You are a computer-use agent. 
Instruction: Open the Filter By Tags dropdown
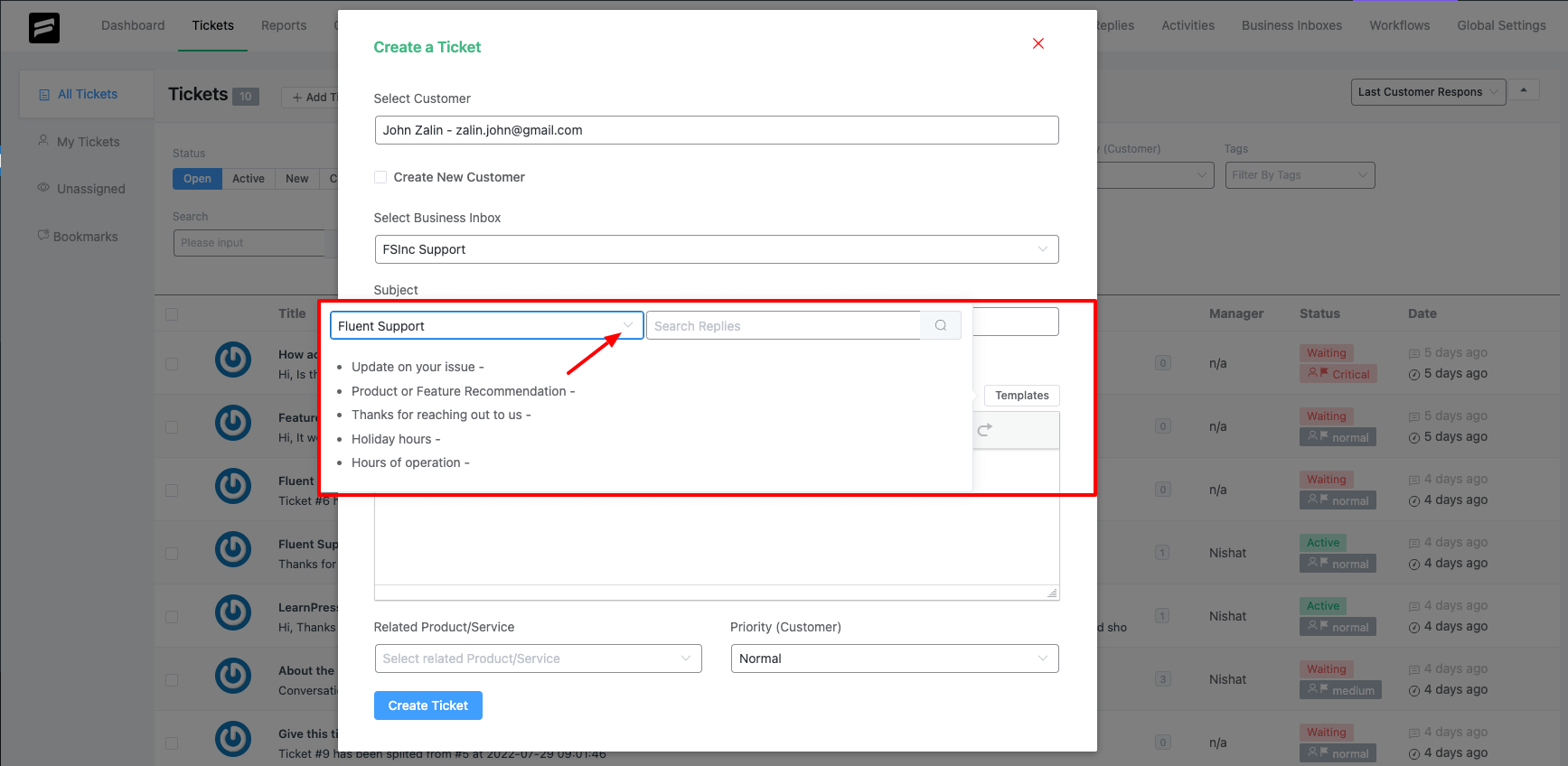(1300, 175)
